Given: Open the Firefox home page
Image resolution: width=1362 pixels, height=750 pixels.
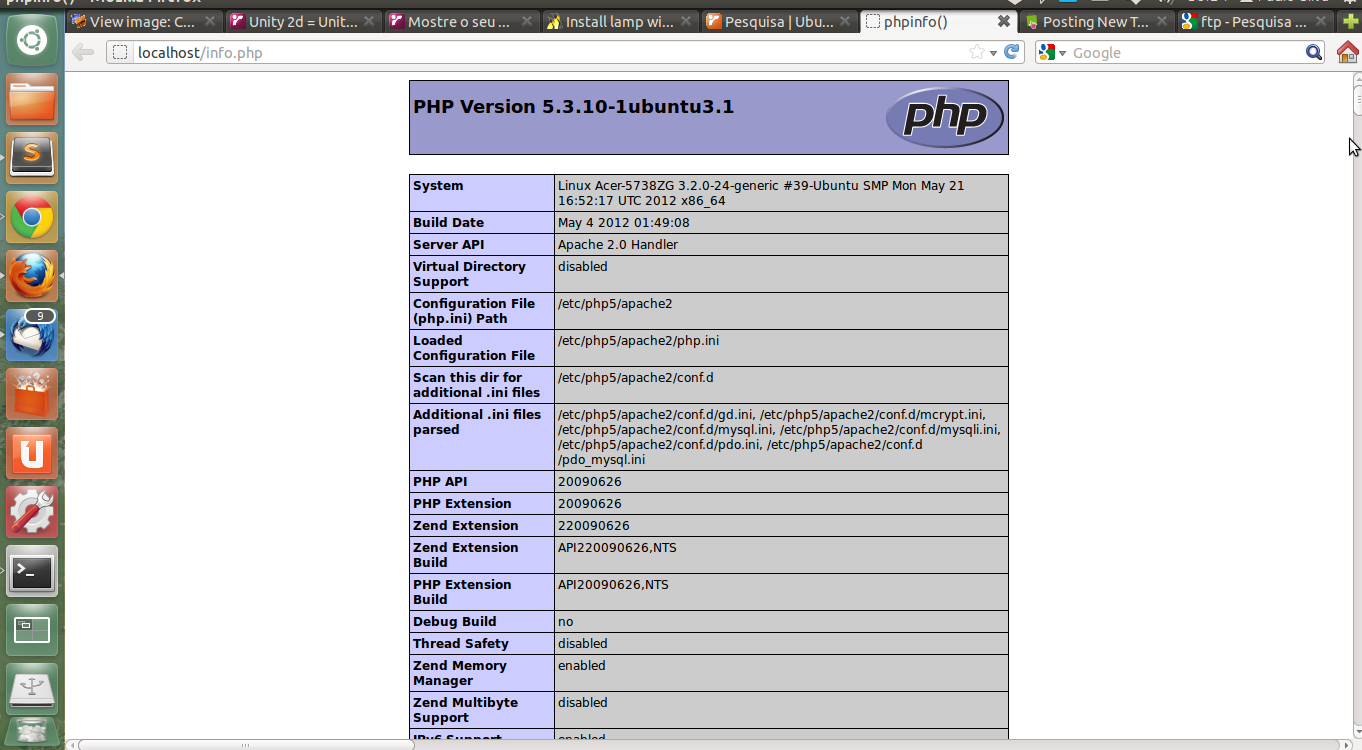Looking at the screenshot, I should click(x=1347, y=52).
